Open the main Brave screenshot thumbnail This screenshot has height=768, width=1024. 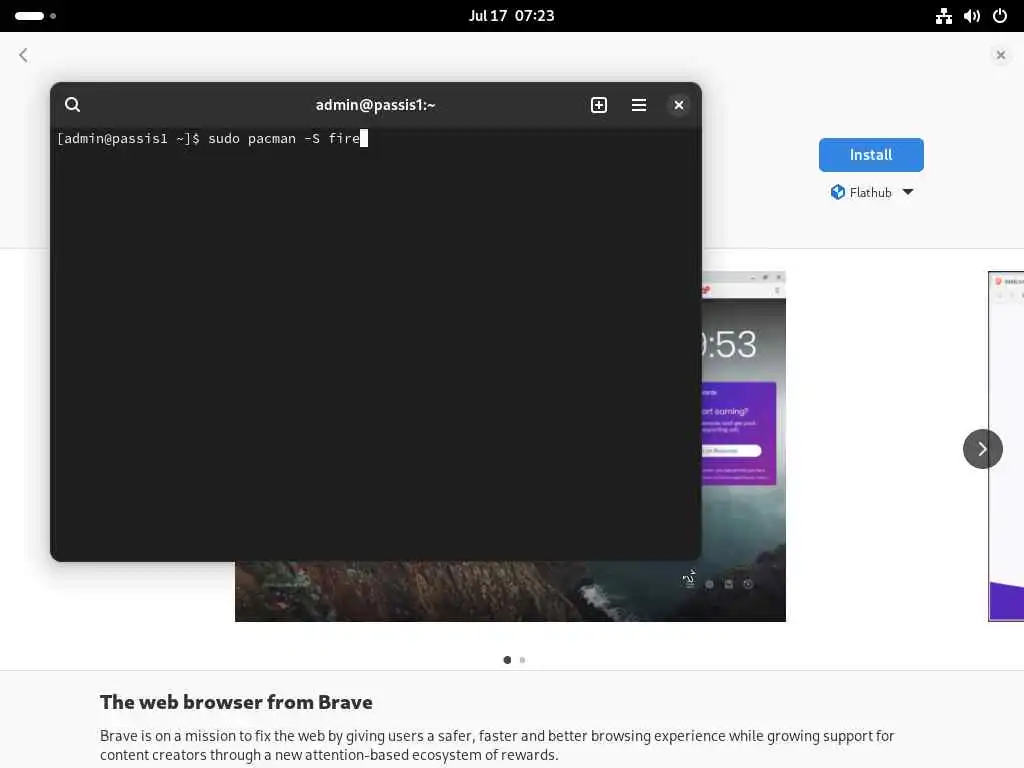click(x=743, y=446)
